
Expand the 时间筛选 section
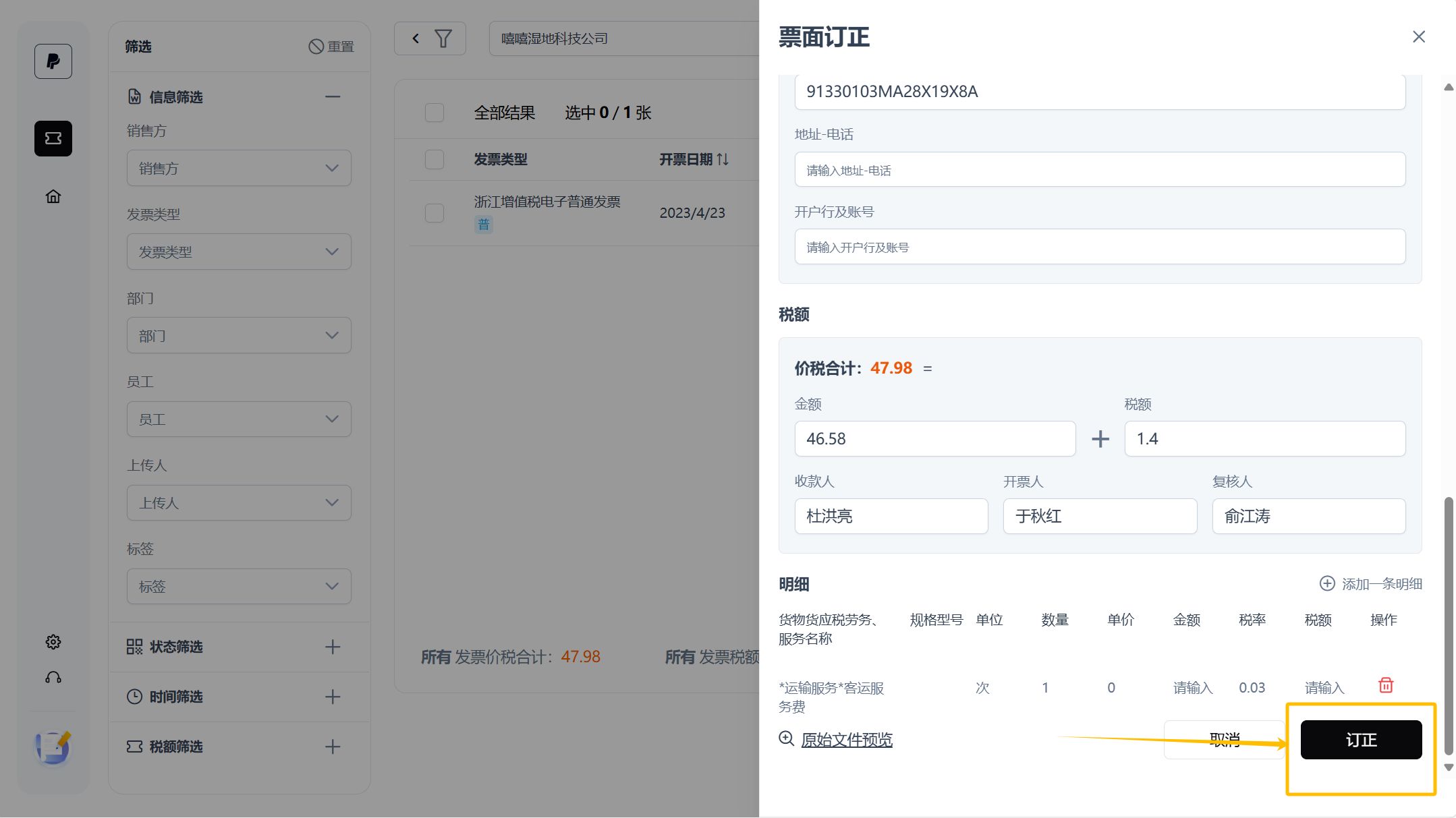(x=333, y=697)
